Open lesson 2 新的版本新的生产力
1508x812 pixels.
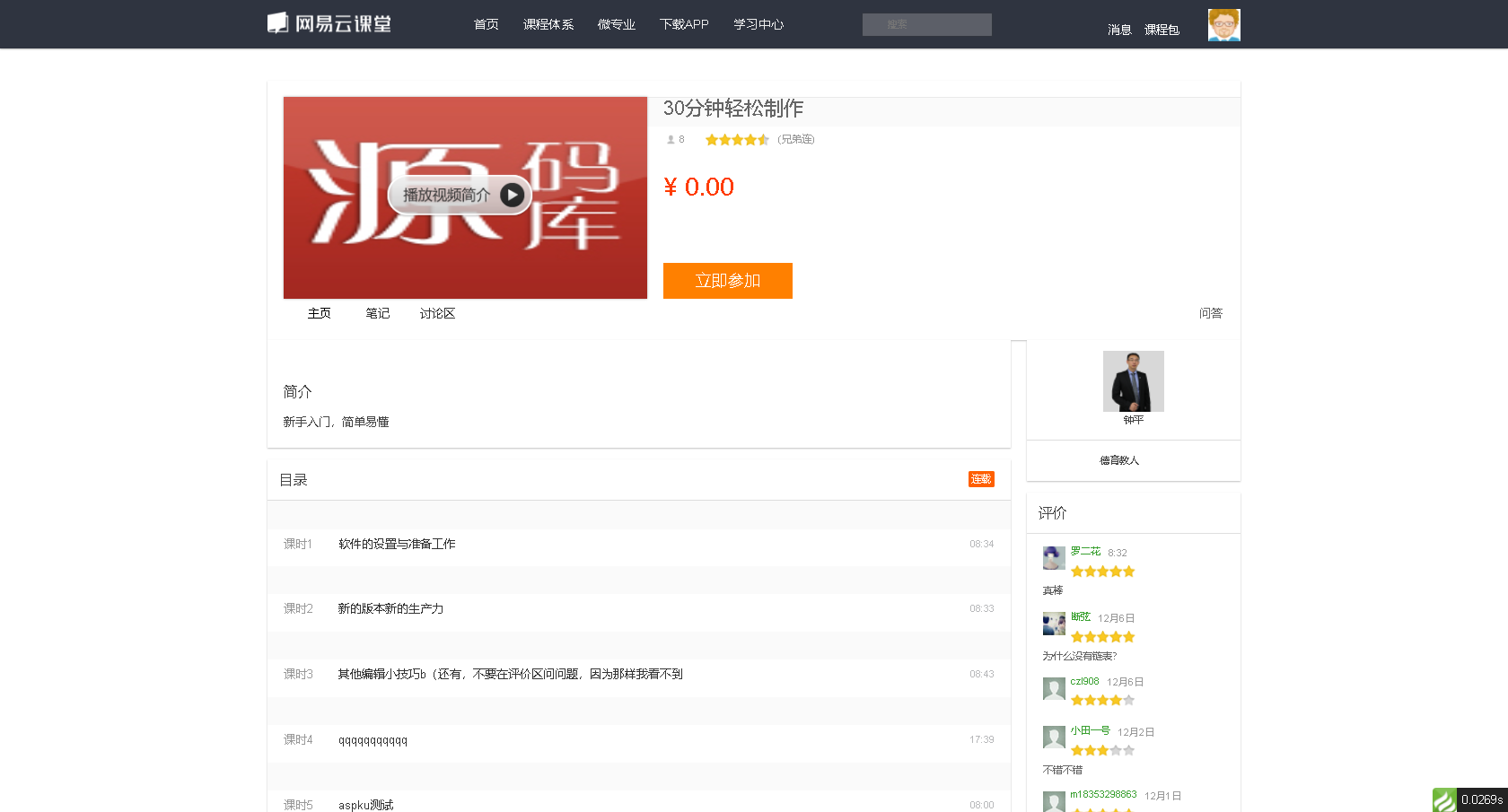point(390,608)
